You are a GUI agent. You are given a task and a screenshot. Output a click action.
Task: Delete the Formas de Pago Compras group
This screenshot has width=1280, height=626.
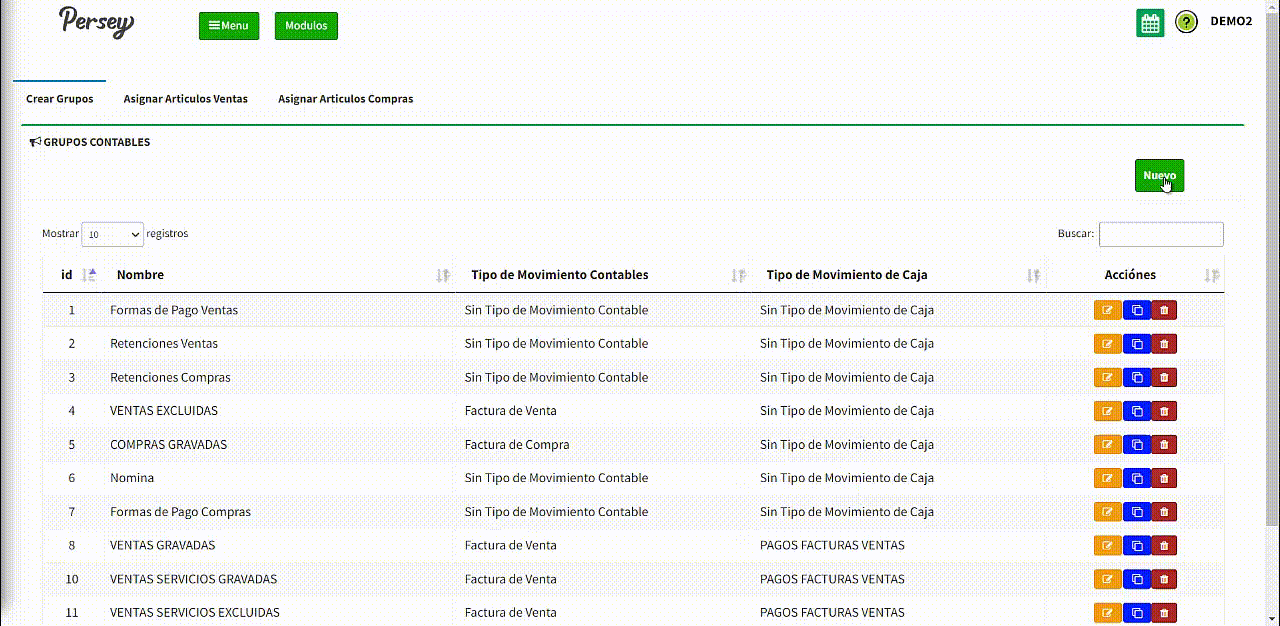tap(1164, 512)
